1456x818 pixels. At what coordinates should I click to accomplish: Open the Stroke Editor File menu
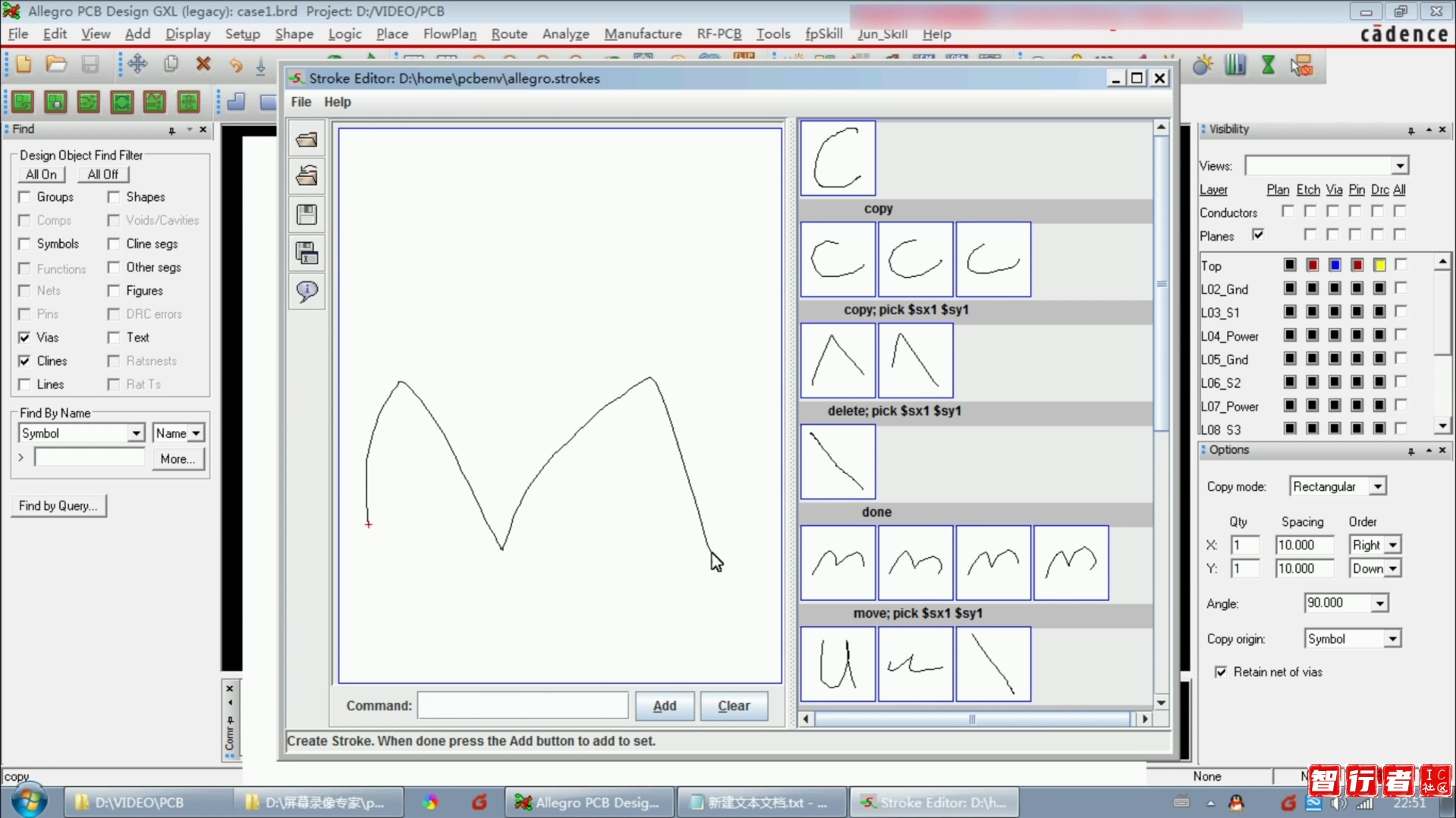point(301,102)
